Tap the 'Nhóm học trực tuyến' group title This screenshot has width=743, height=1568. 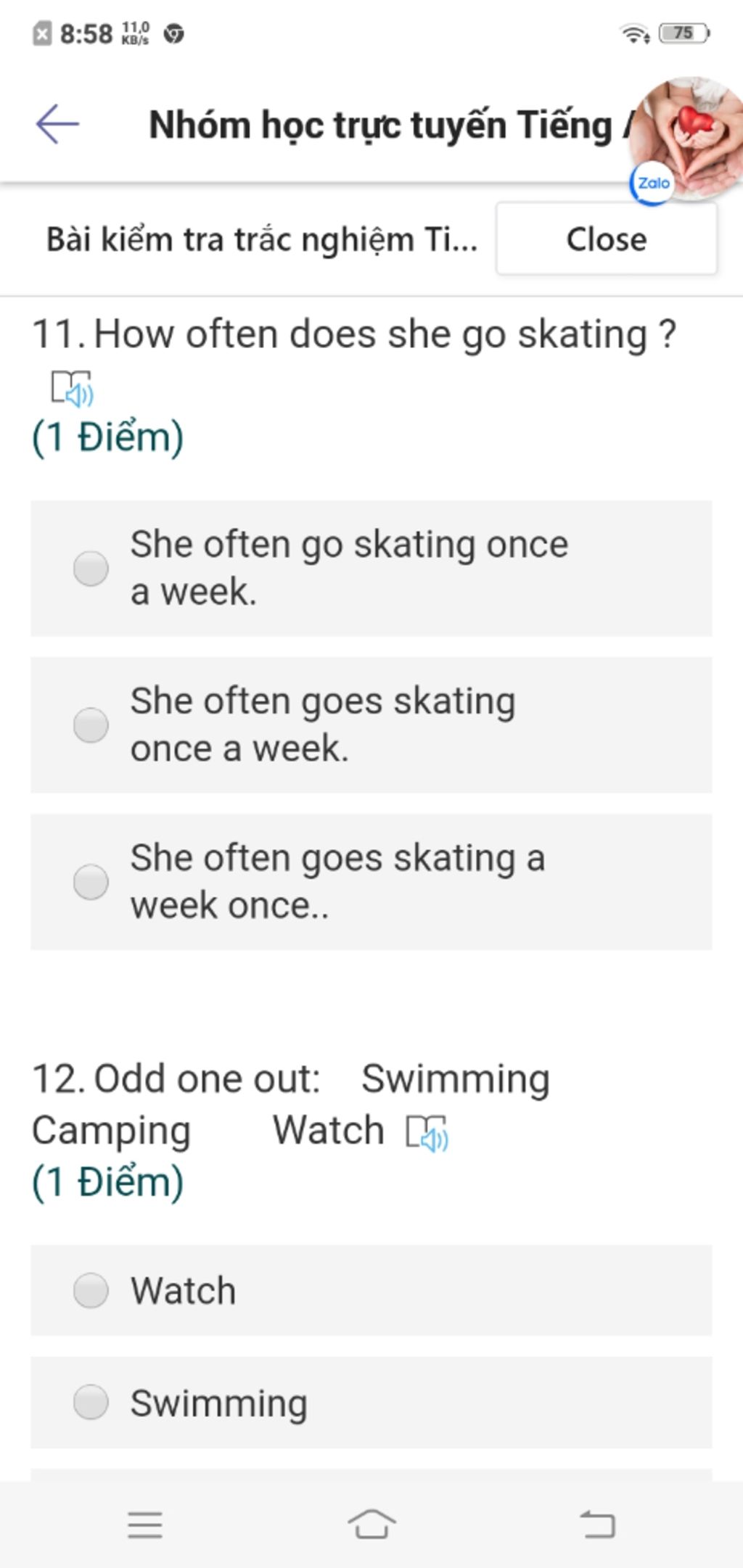[381, 125]
